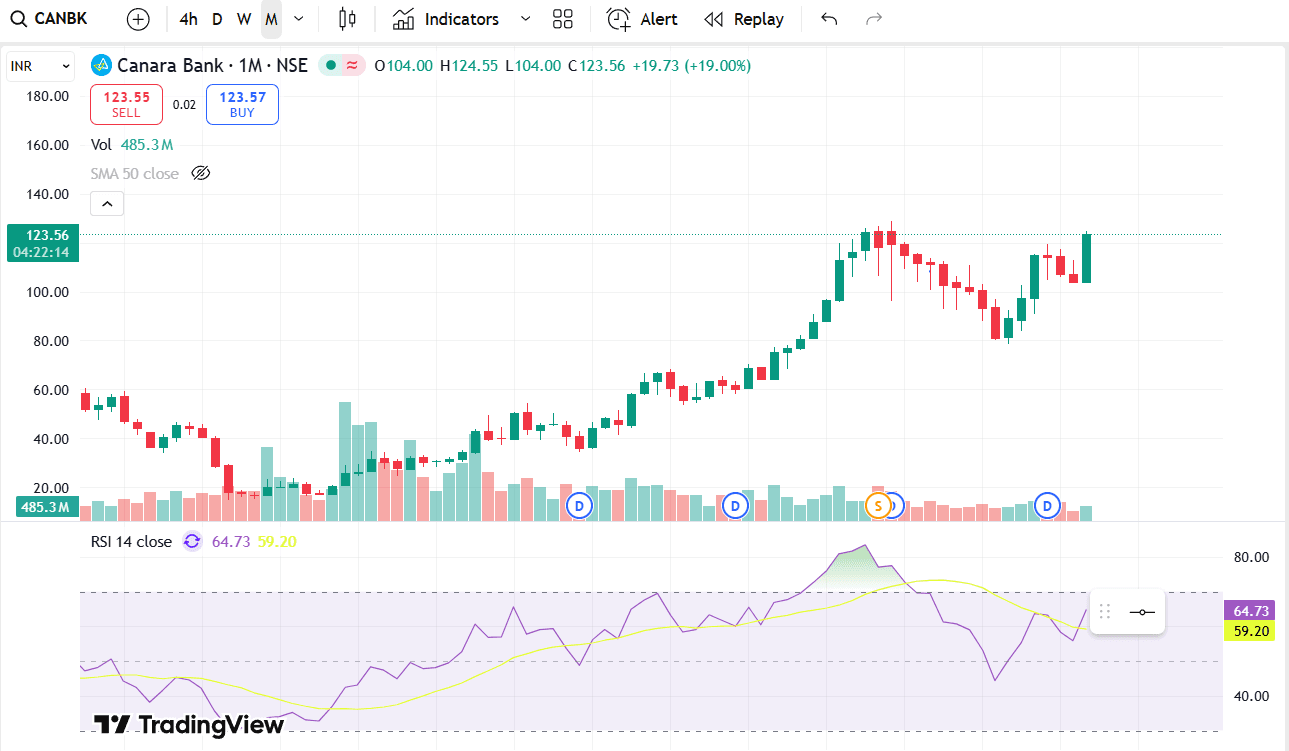
Task: Click the 140.00 price axis label
Action: pyautogui.click(x=47, y=194)
